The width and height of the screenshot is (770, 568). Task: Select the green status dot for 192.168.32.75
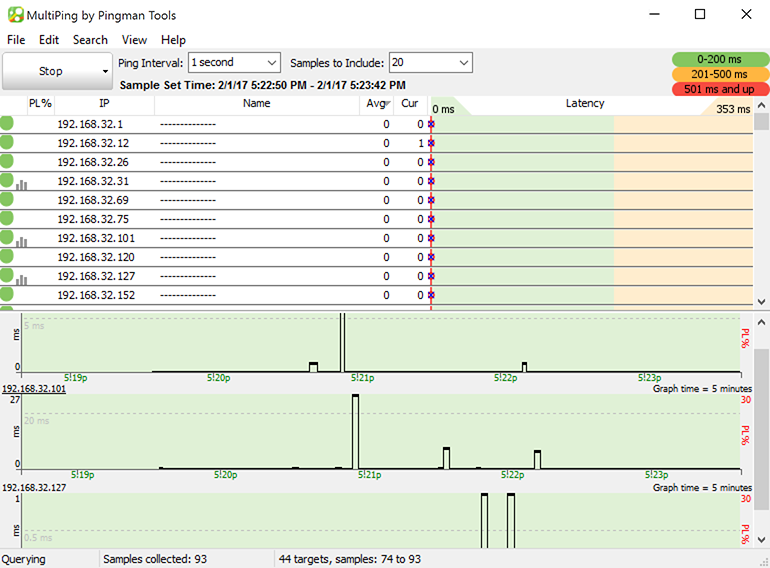click(x=6, y=218)
